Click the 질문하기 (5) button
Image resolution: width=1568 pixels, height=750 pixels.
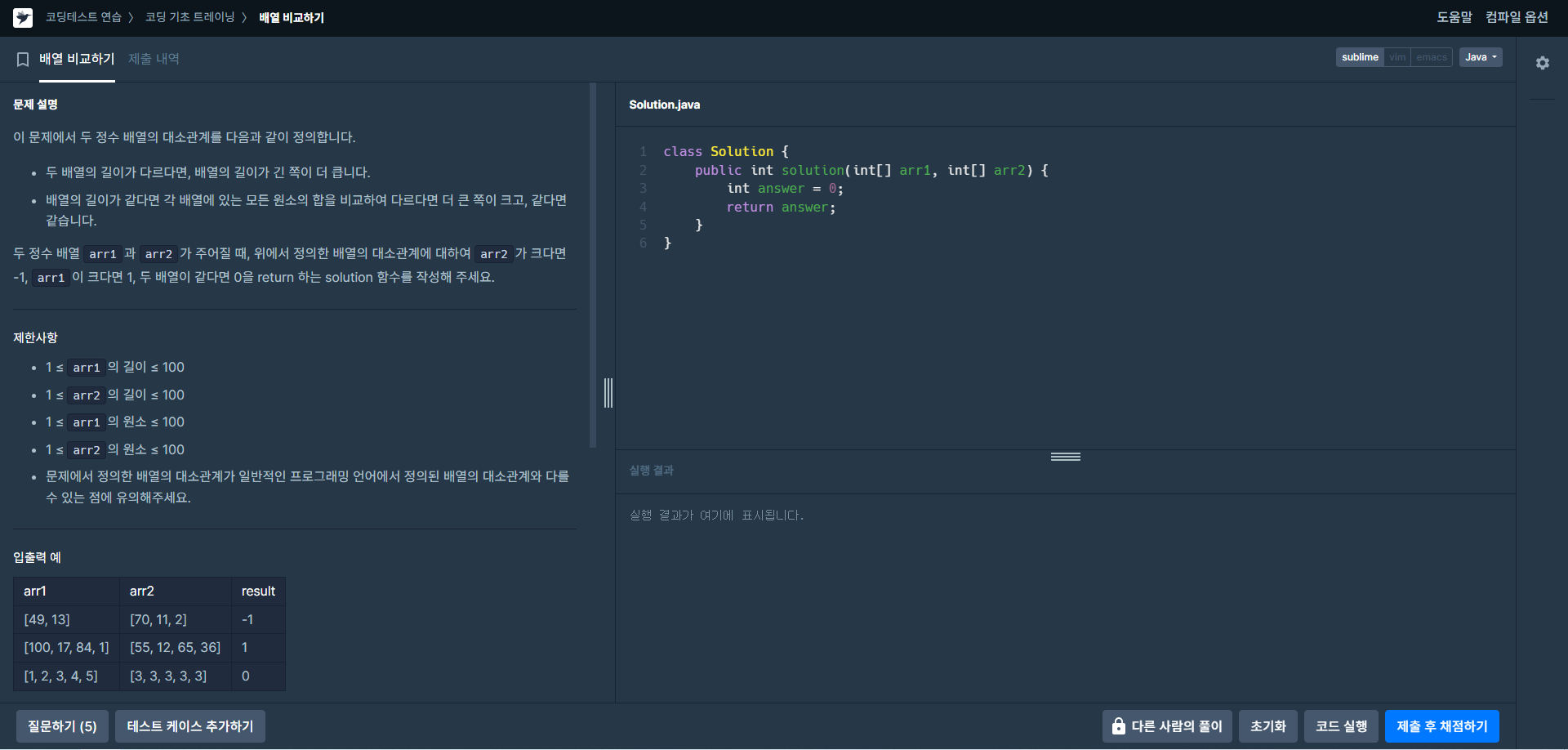62,726
